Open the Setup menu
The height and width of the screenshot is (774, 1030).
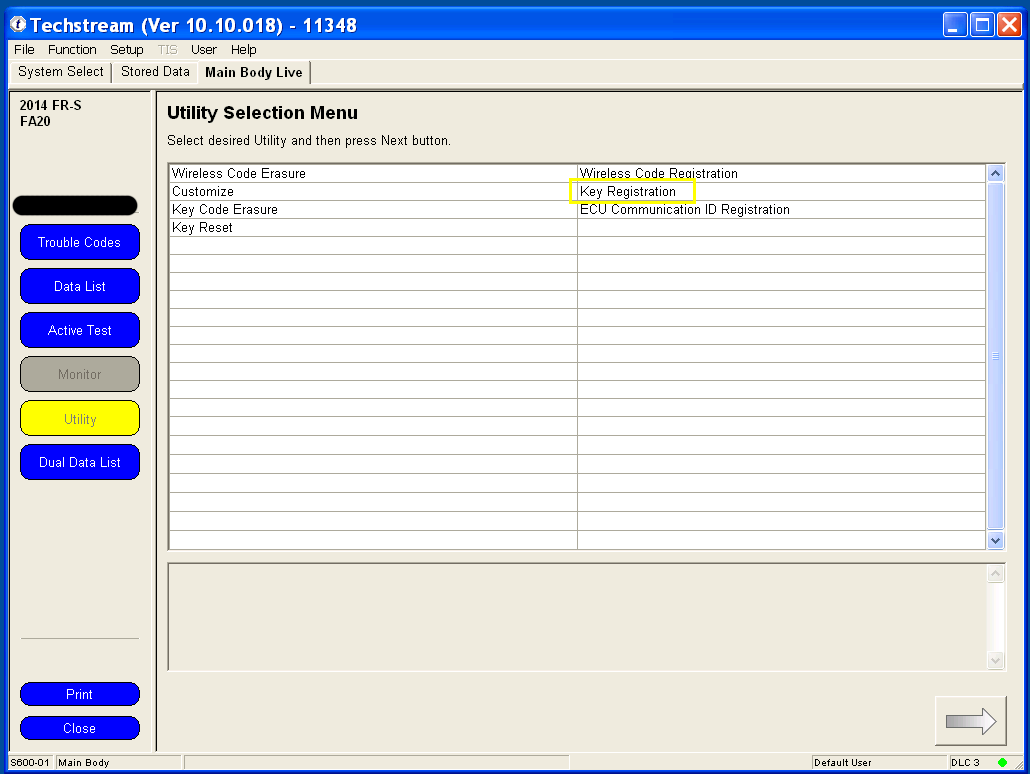(x=127, y=50)
